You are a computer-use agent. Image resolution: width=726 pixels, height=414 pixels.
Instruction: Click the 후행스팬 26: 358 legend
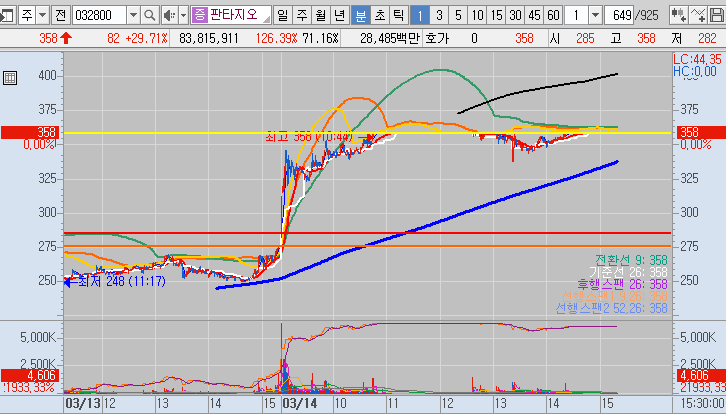(622, 284)
